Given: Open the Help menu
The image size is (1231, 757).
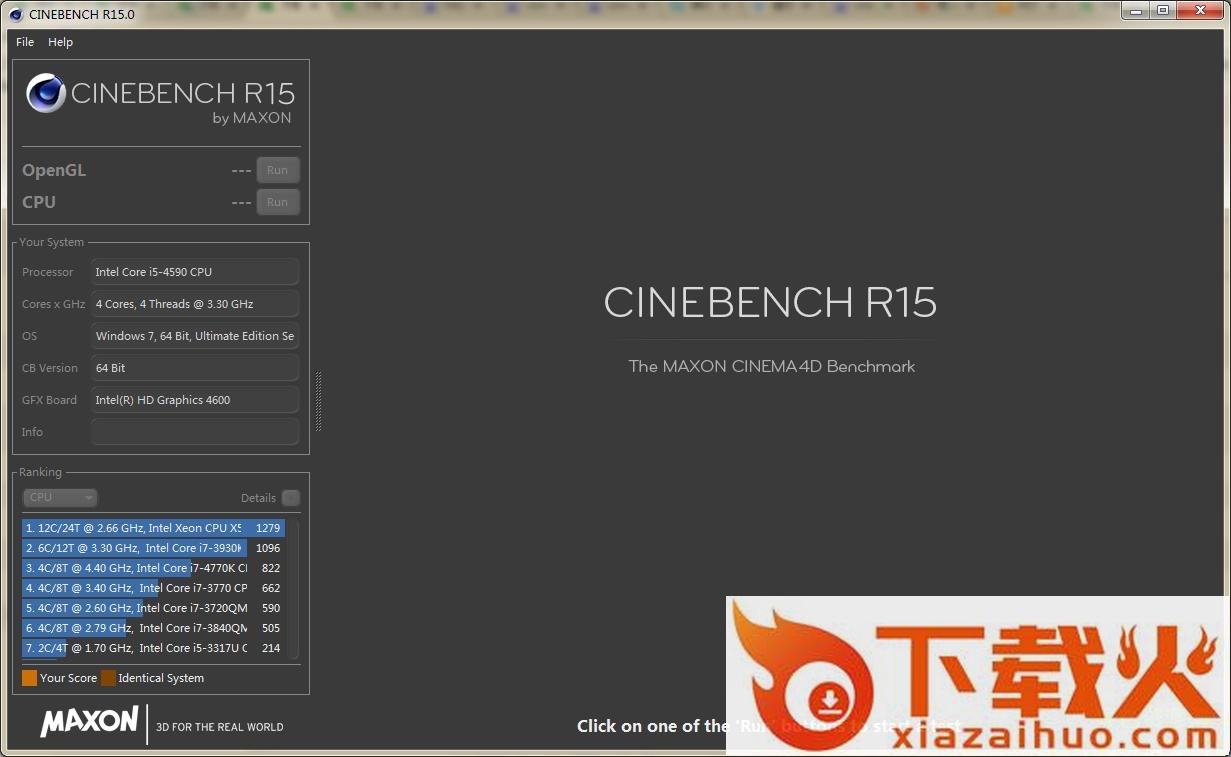Looking at the screenshot, I should click(60, 42).
